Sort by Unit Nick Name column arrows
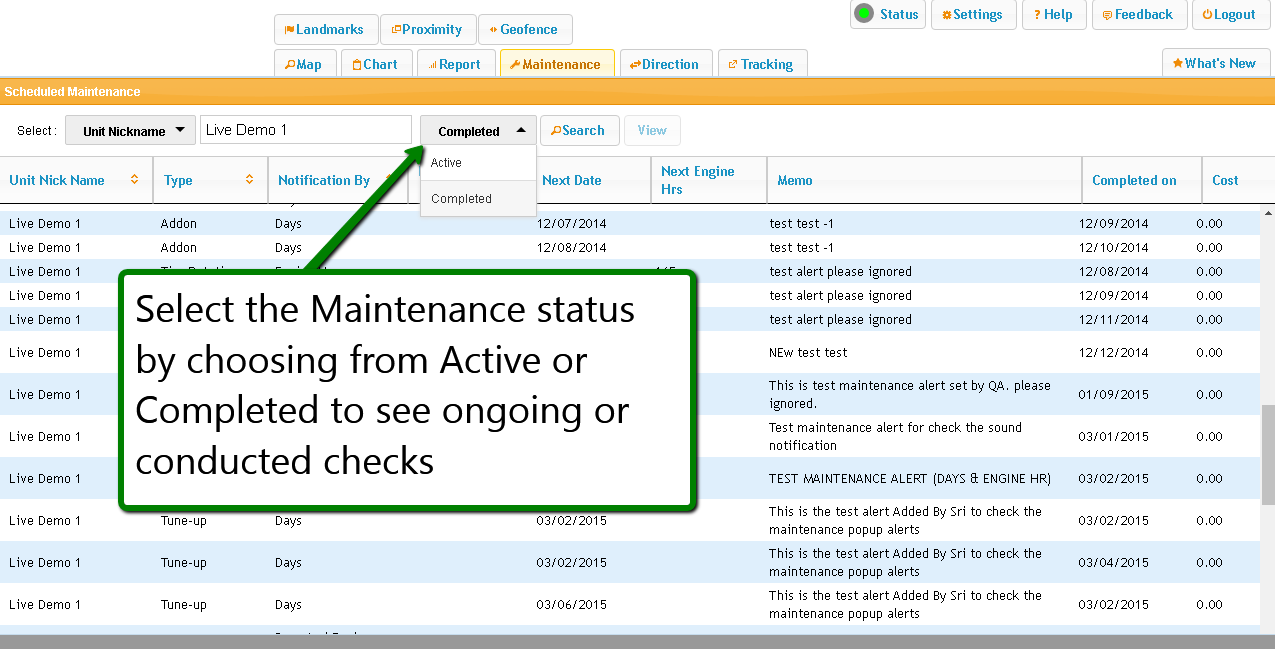This screenshot has height=649, width=1275. (x=134, y=180)
